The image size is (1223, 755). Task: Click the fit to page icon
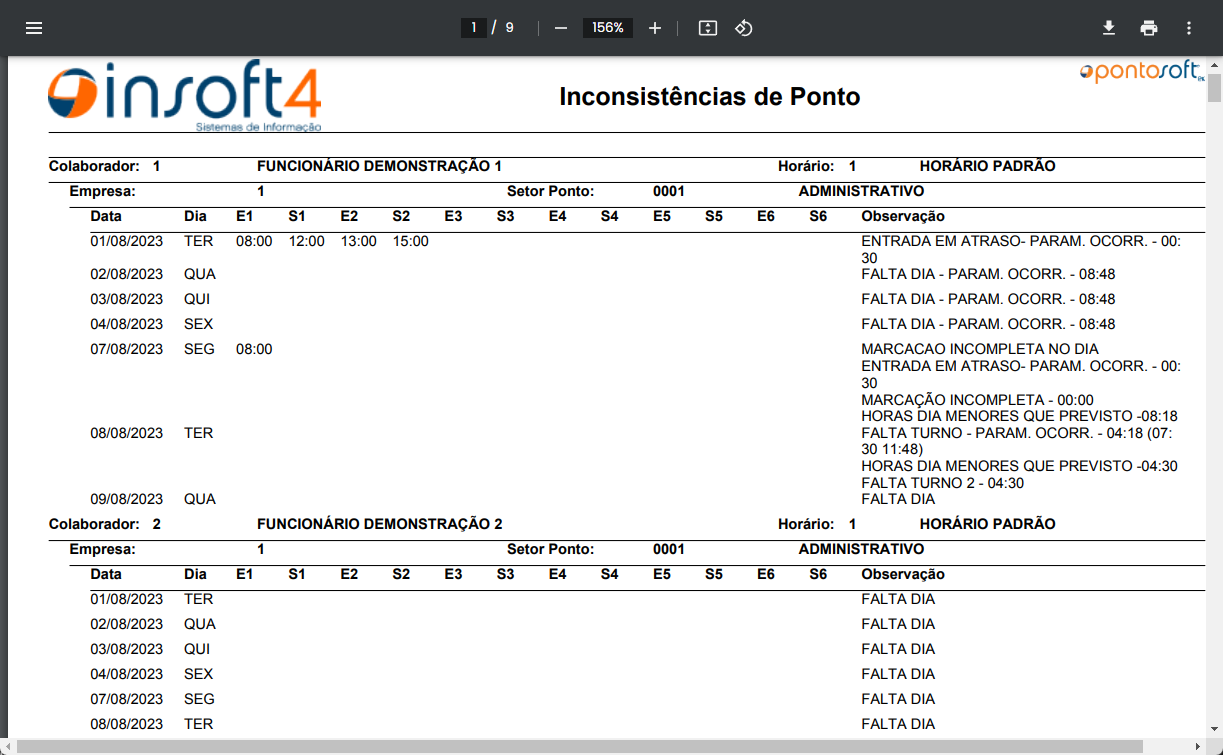(x=708, y=28)
